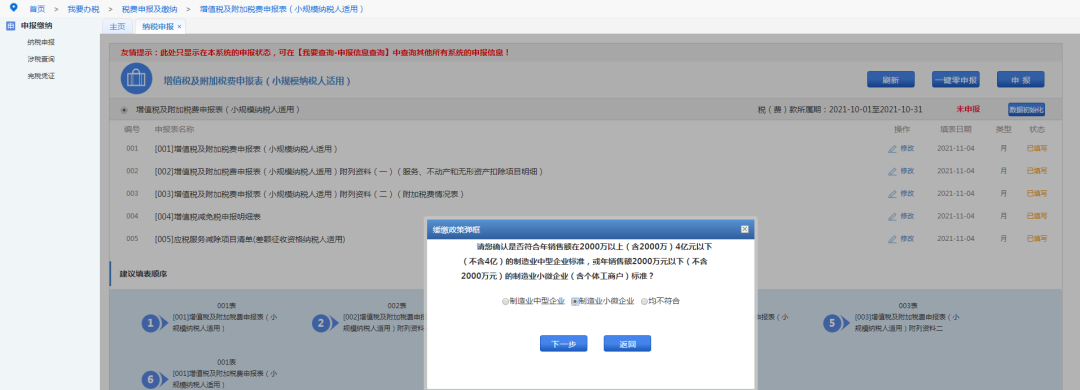Click the 一键零申报 button
Image resolution: width=1080 pixels, height=390 pixels.
click(955, 79)
